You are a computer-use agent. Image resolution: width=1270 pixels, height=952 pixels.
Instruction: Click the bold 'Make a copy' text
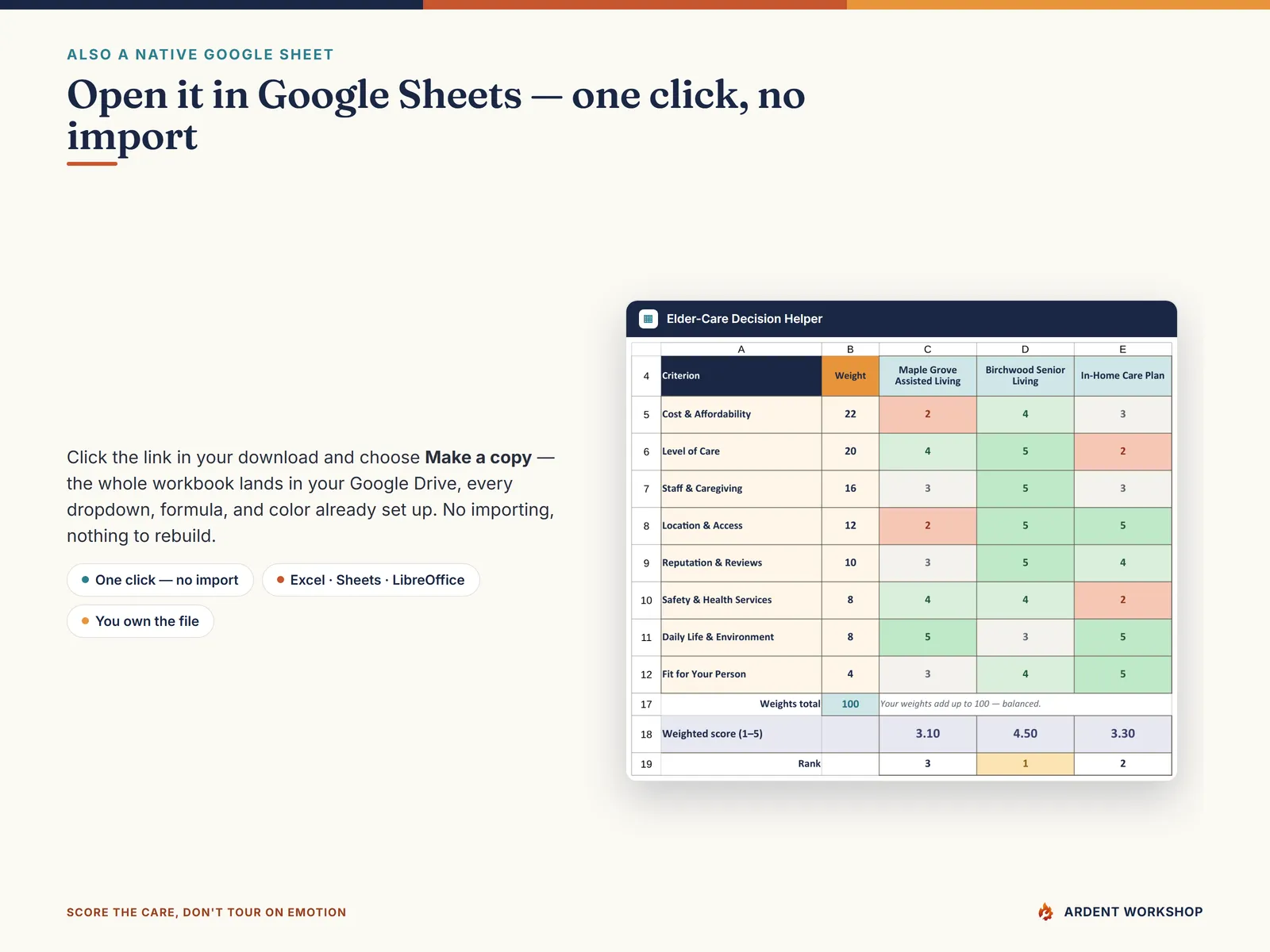click(478, 458)
